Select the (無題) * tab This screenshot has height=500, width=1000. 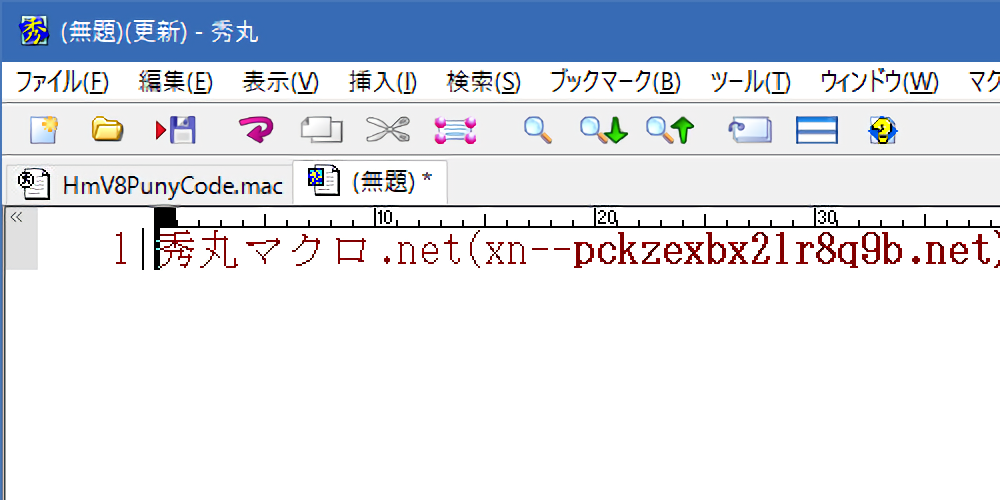(x=370, y=182)
